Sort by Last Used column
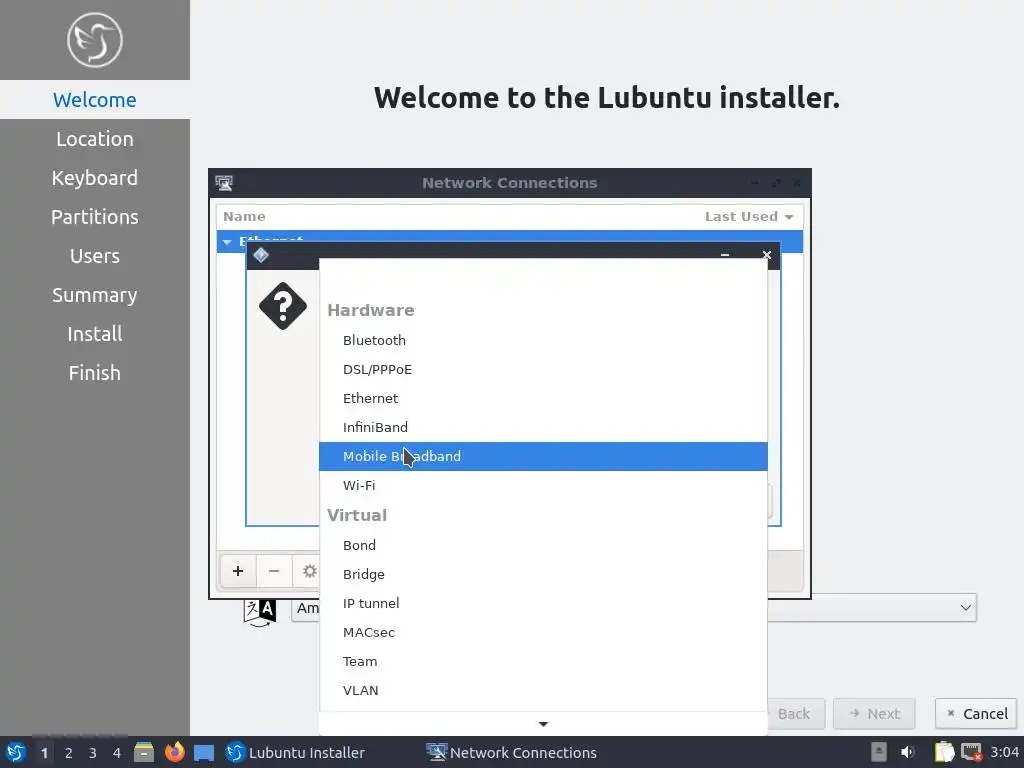 tap(748, 217)
